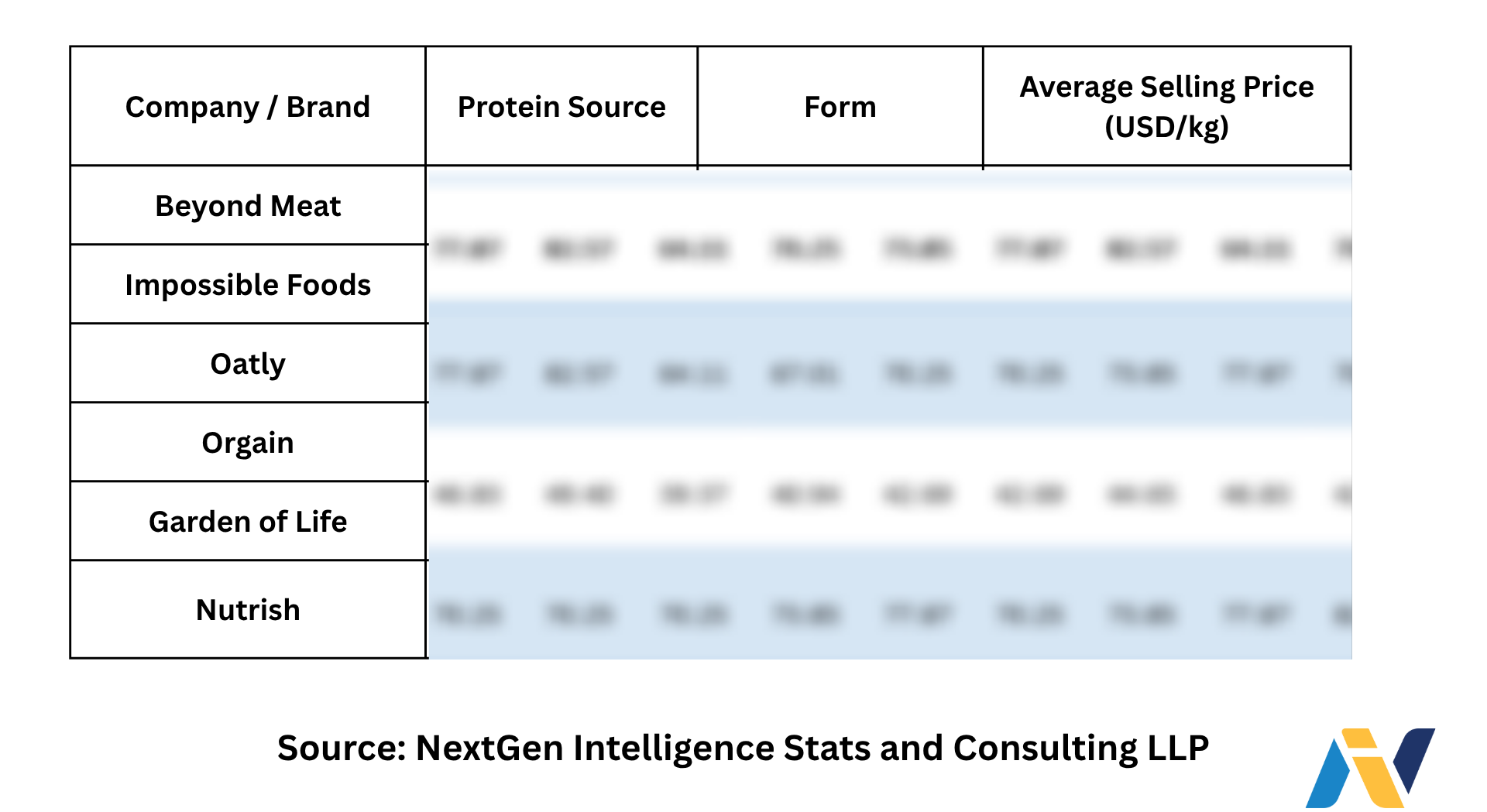Select the blurred values in Orgain row area
The image size is (1487, 812).
pos(890,492)
